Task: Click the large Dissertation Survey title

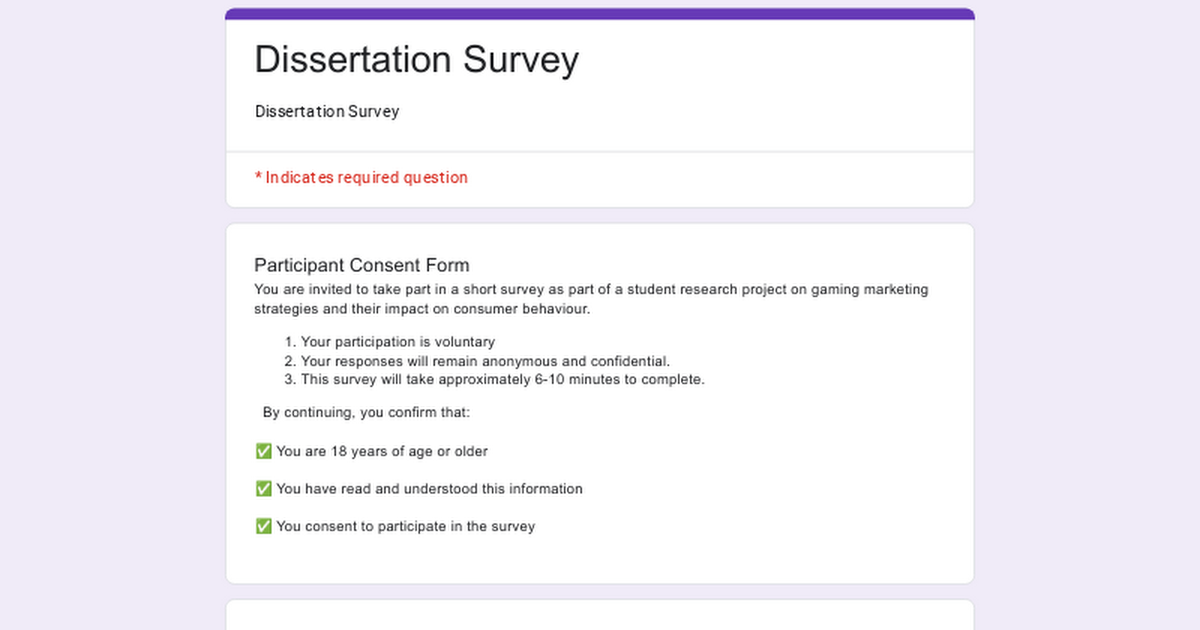Action: click(416, 60)
